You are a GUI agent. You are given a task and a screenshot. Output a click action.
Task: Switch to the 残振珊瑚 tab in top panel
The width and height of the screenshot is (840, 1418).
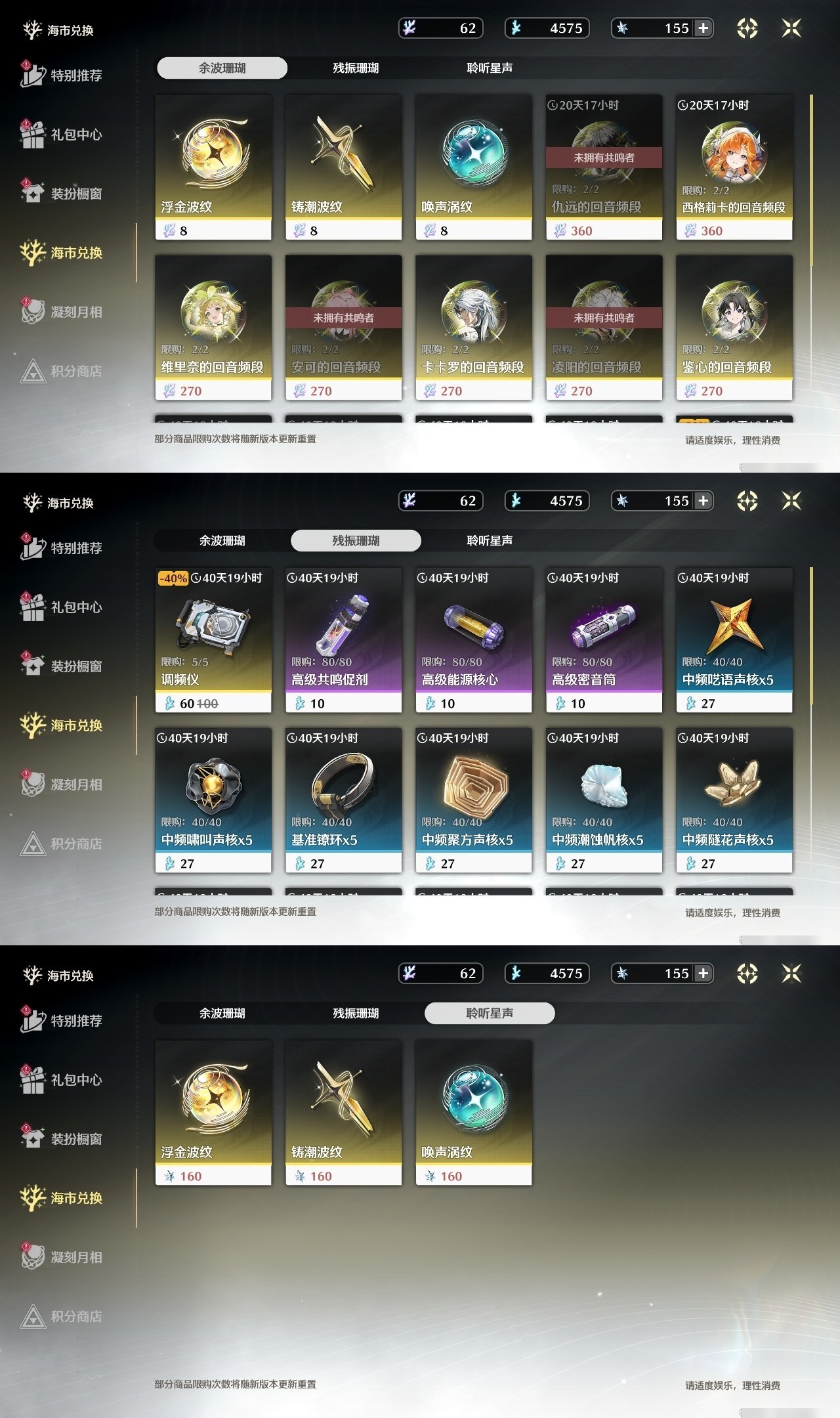pyautogui.click(x=356, y=68)
